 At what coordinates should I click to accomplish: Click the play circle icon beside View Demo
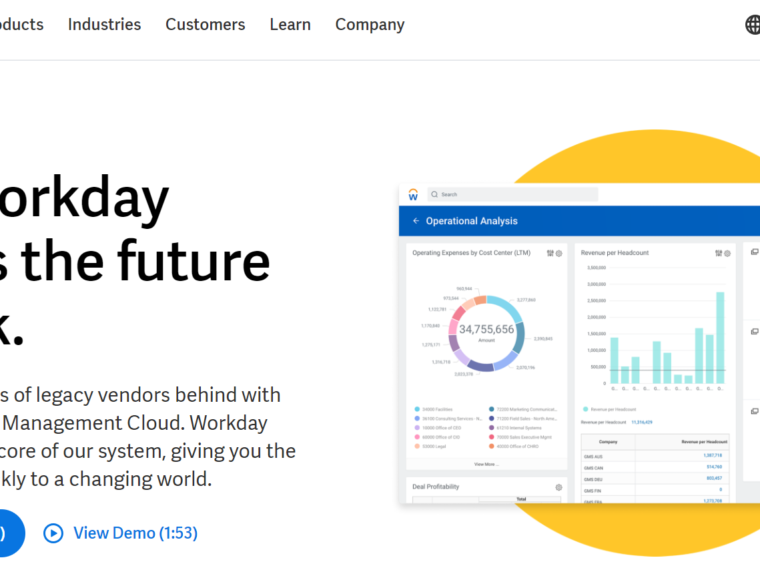click(x=53, y=533)
